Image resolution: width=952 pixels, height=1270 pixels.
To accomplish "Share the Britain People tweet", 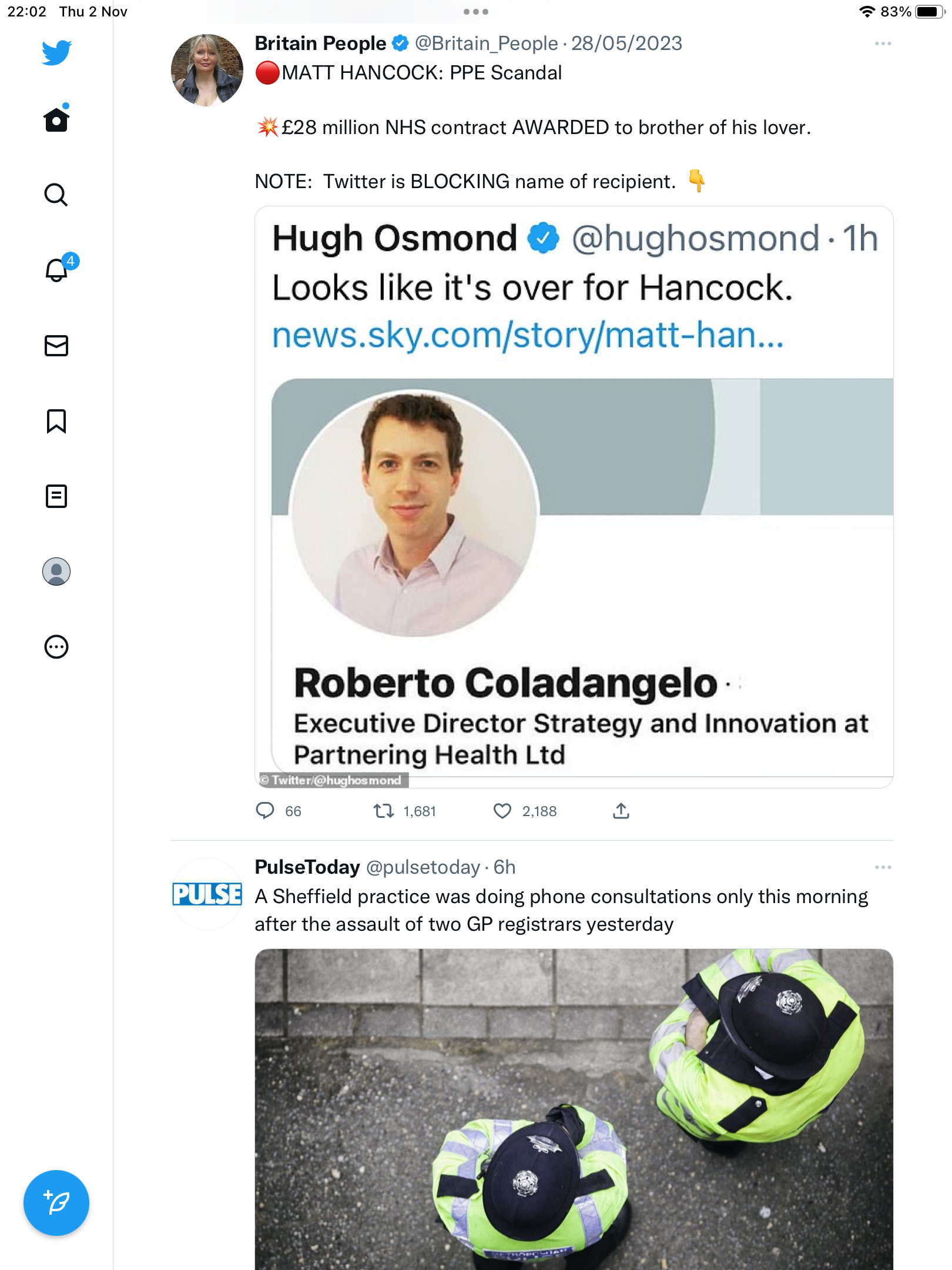I will (x=621, y=811).
